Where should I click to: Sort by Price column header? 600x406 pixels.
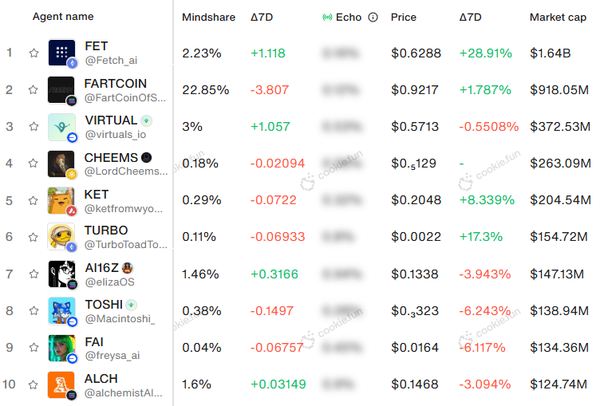pyautogui.click(x=403, y=17)
